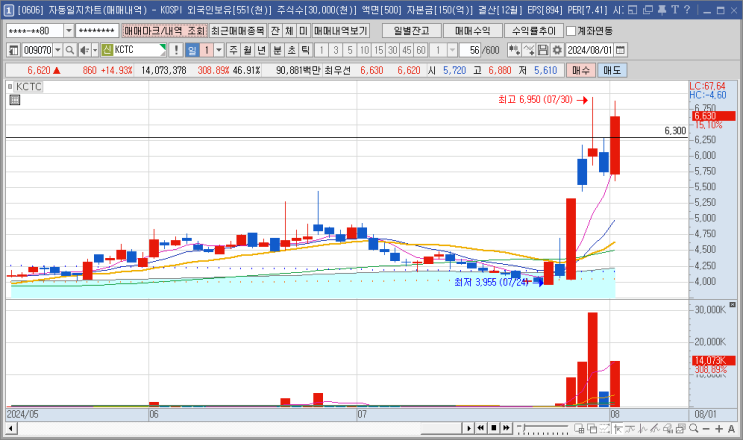The image size is (743, 440).
Task: Click the 수익률추이 button
Action: [x=534, y=31]
